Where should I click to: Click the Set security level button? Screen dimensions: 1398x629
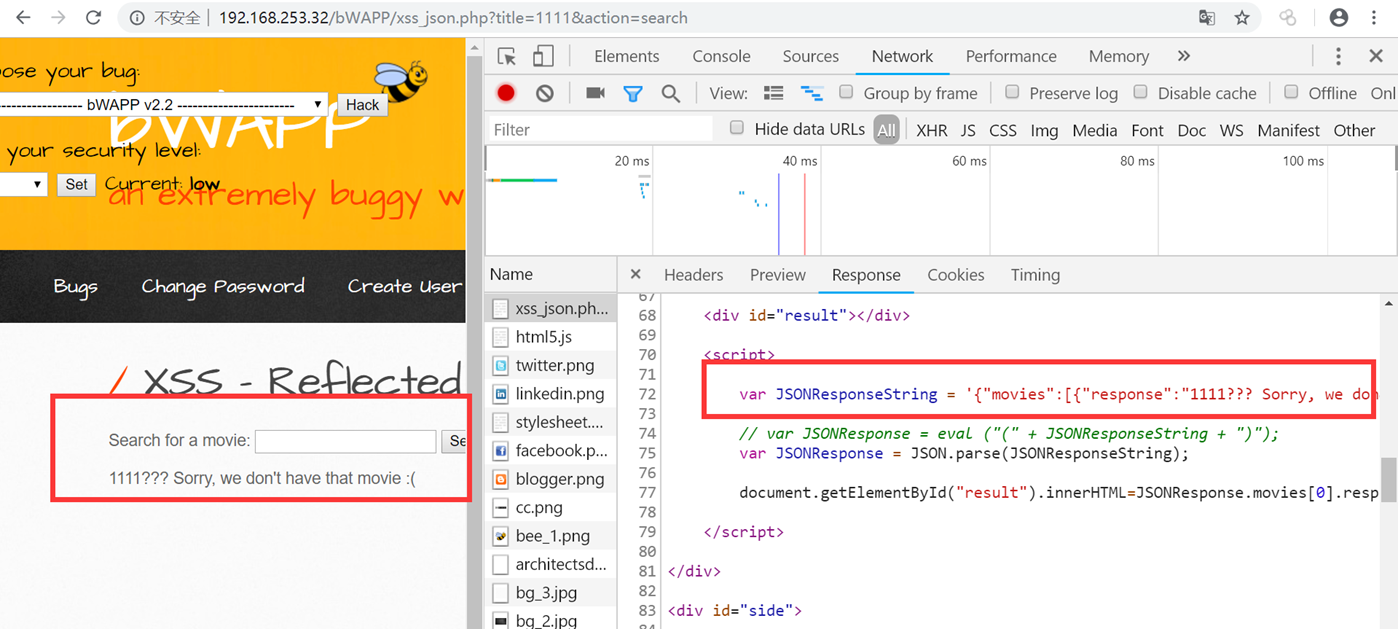(76, 184)
